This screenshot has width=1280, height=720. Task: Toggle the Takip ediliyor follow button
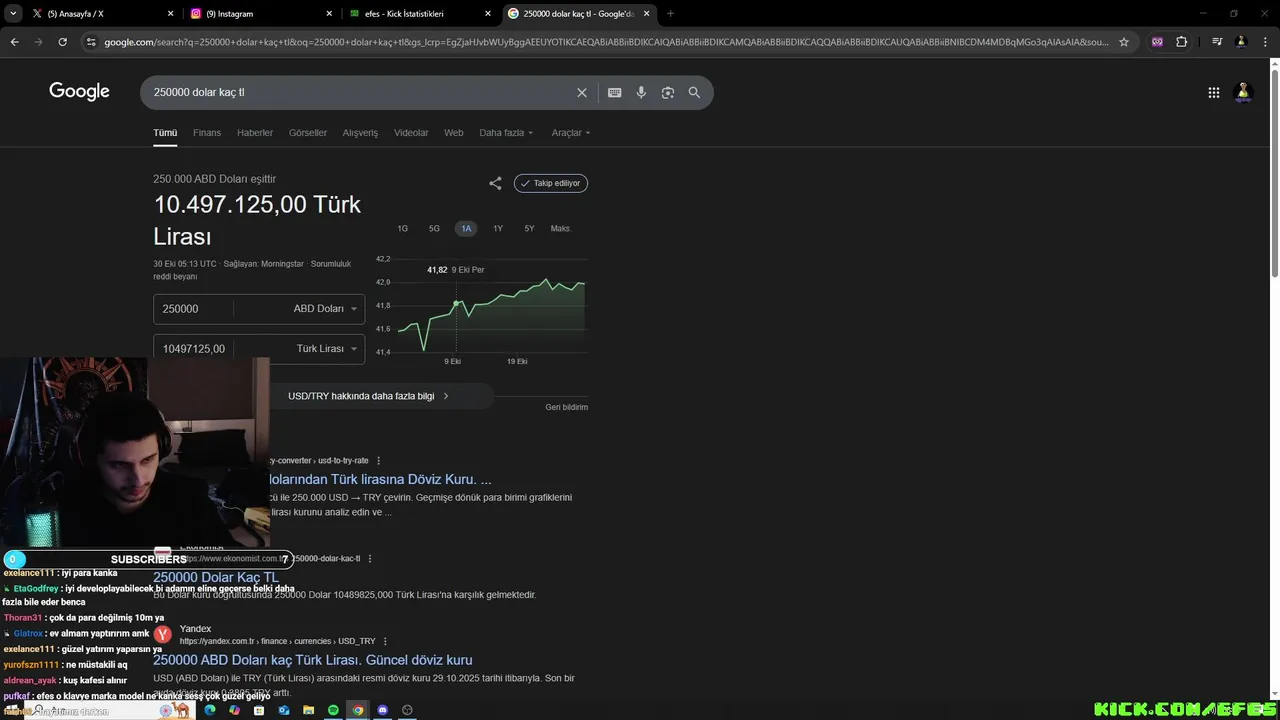click(551, 183)
